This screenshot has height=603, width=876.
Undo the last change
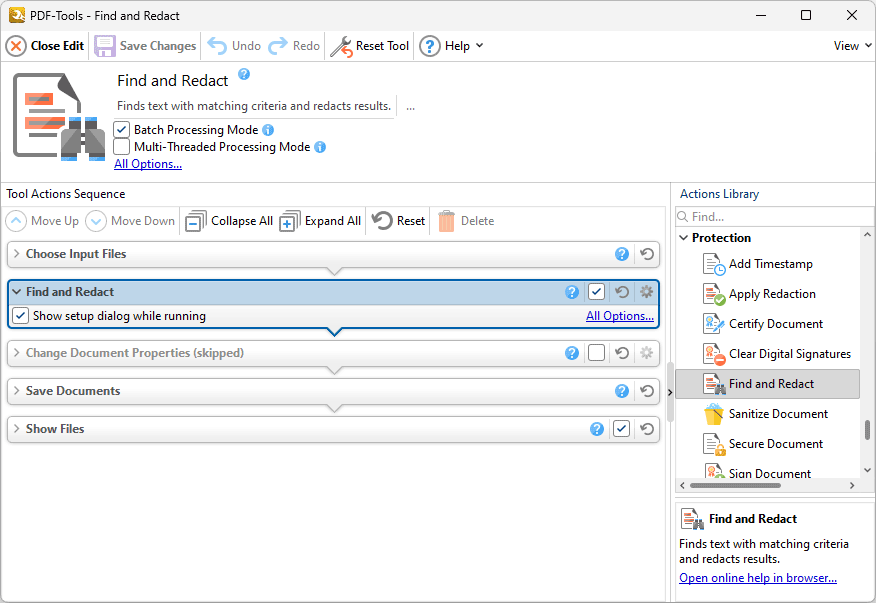tap(234, 46)
